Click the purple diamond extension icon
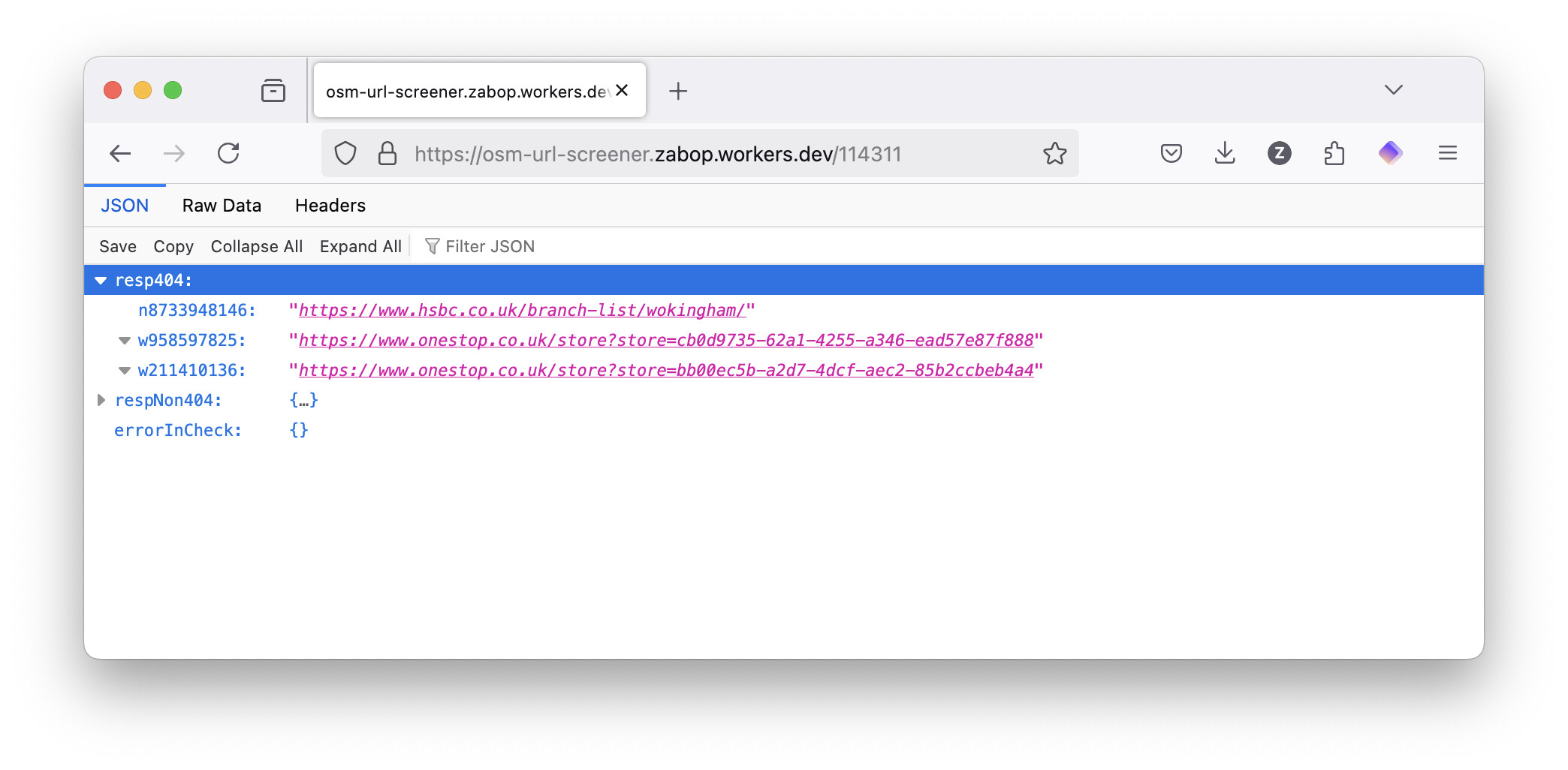This screenshot has height=770, width=1568. [x=1390, y=154]
